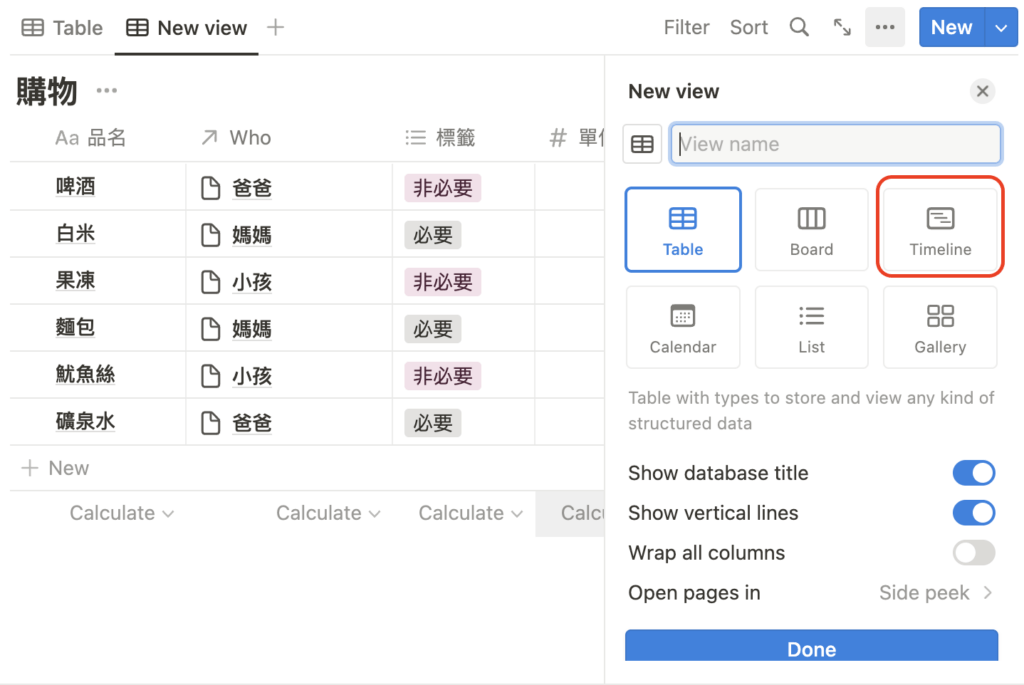Select the List view layout

point(811,327)
